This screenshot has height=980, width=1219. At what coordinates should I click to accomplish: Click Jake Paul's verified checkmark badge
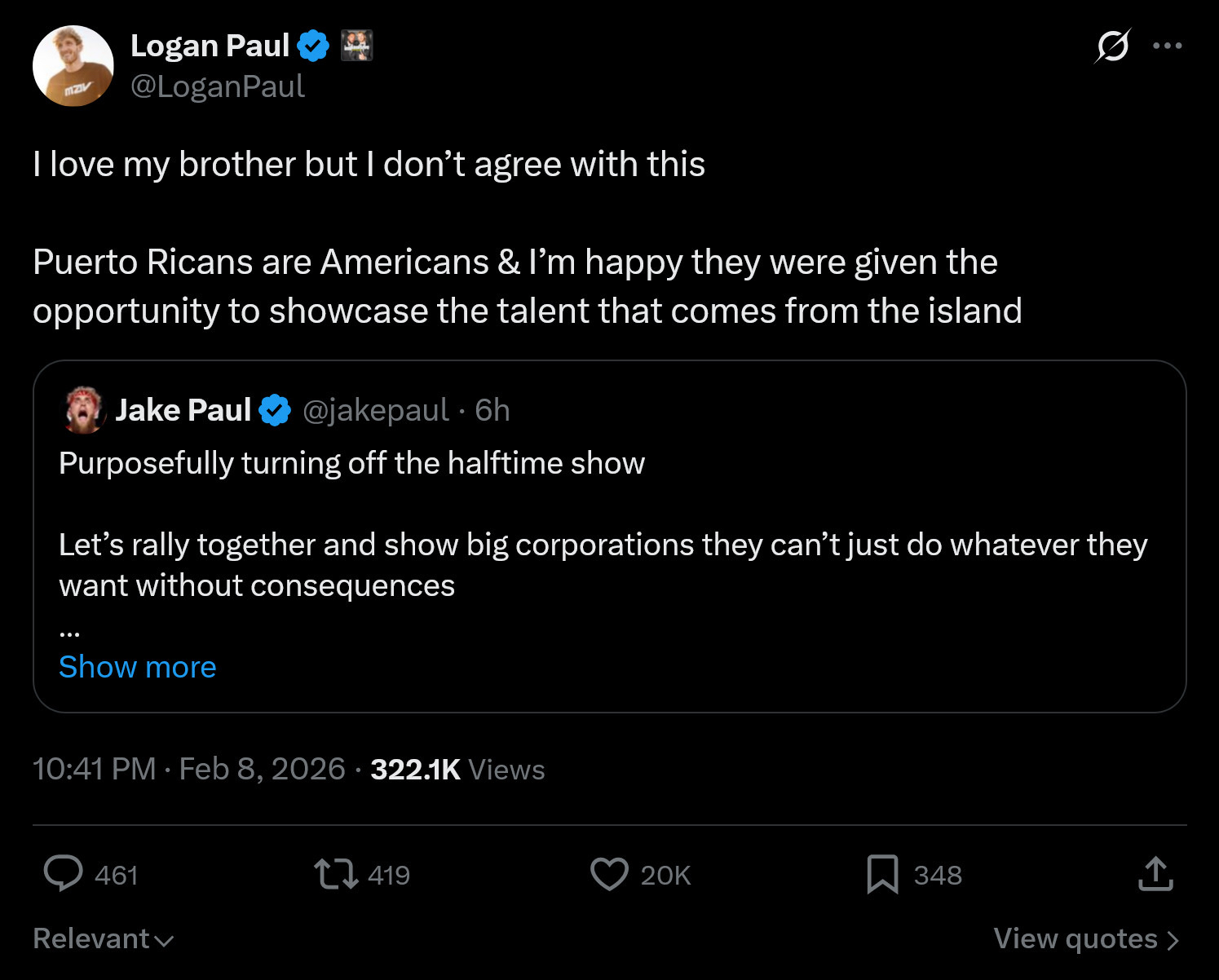[275, 410]
